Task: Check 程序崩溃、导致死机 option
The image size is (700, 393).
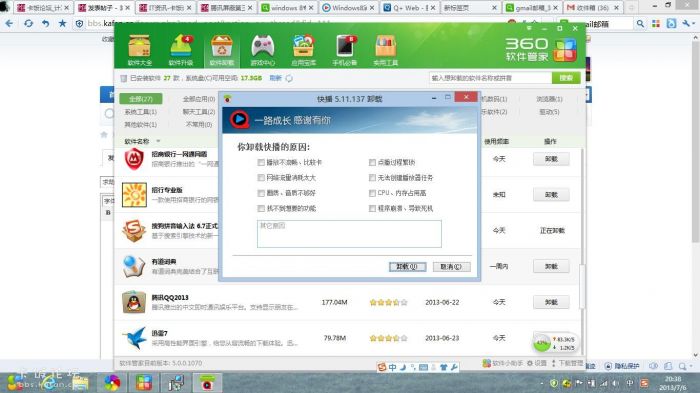Action: (x=372, y=209)
